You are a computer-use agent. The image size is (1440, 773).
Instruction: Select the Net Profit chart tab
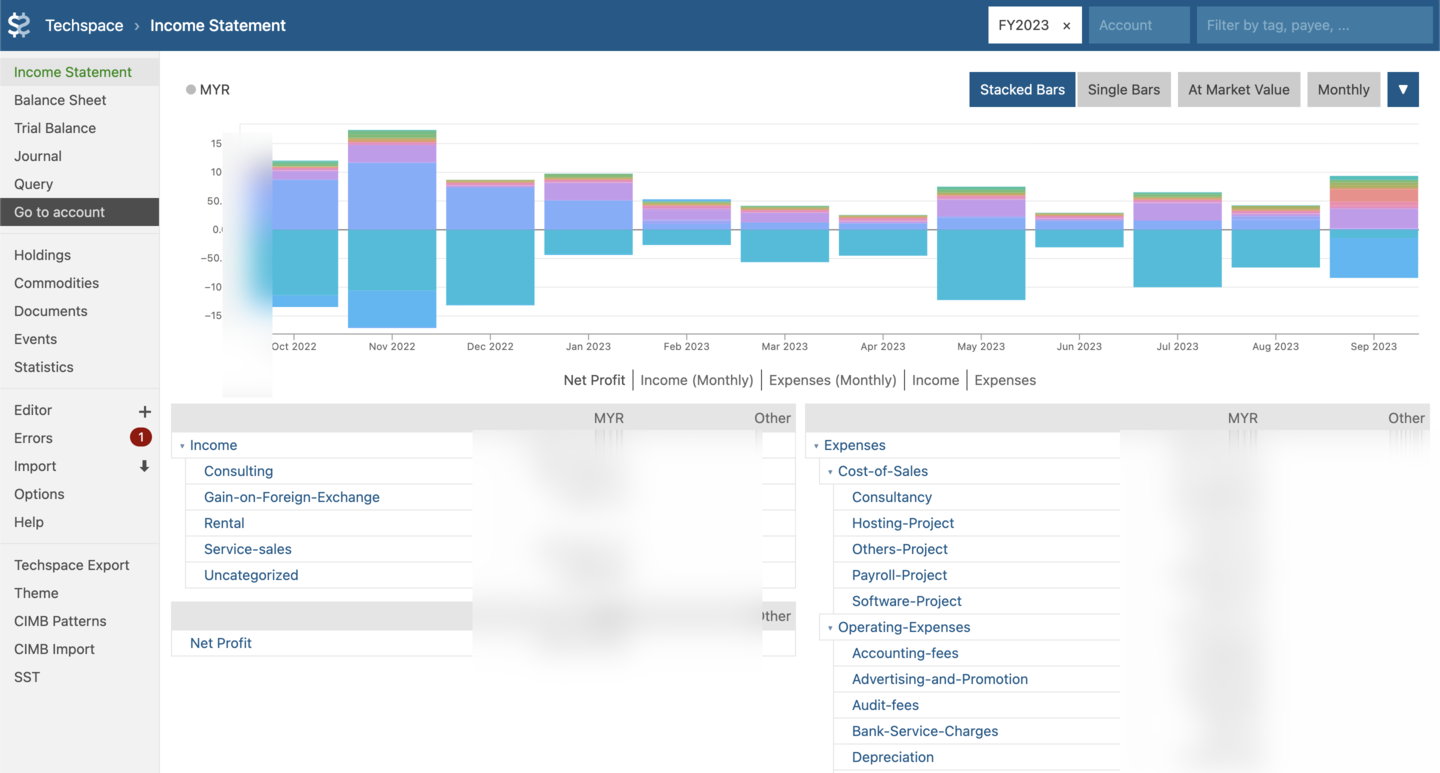[594, 380]
